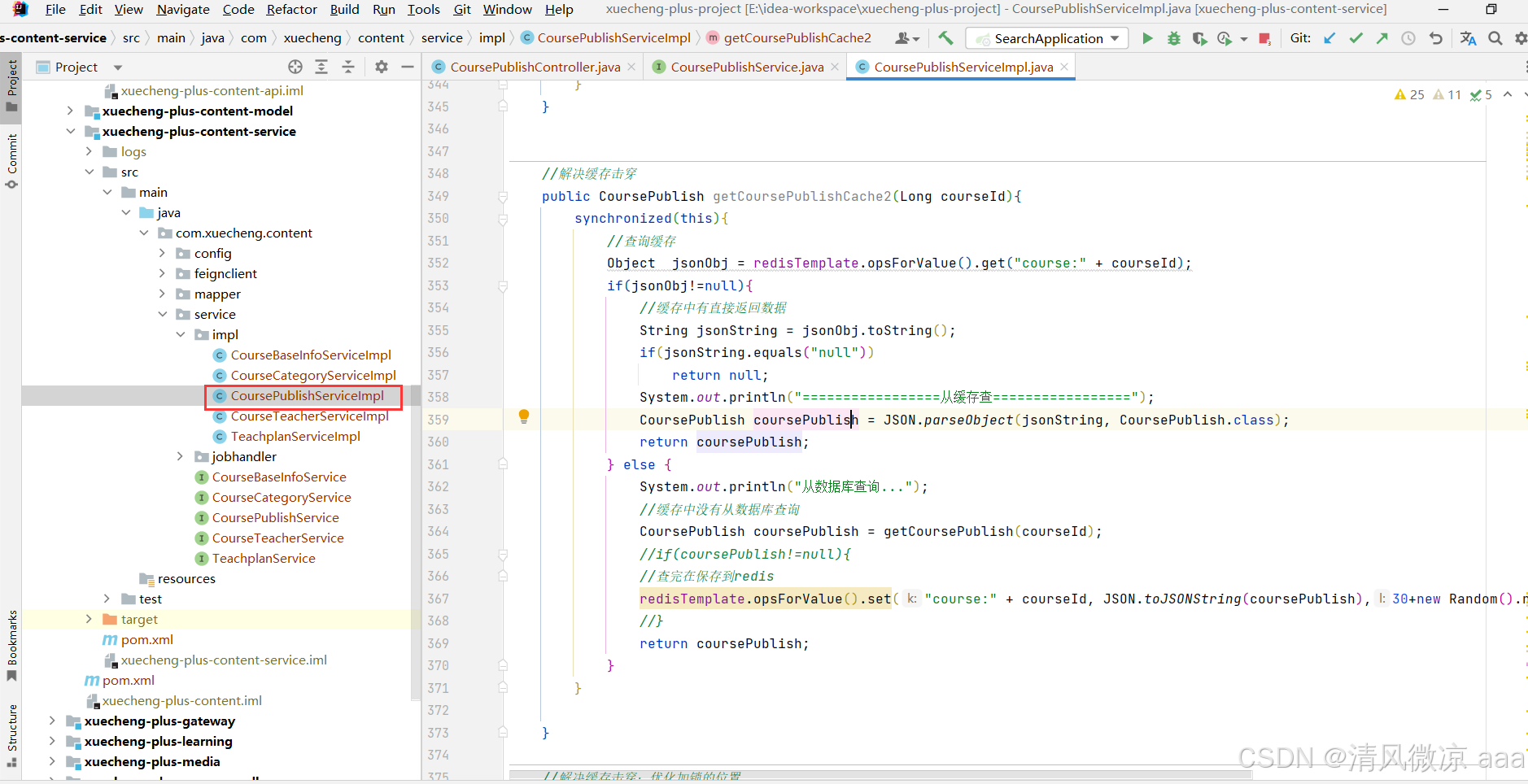
Task: Close the CoursePublishController.java tab
Action: pos(631,67)
